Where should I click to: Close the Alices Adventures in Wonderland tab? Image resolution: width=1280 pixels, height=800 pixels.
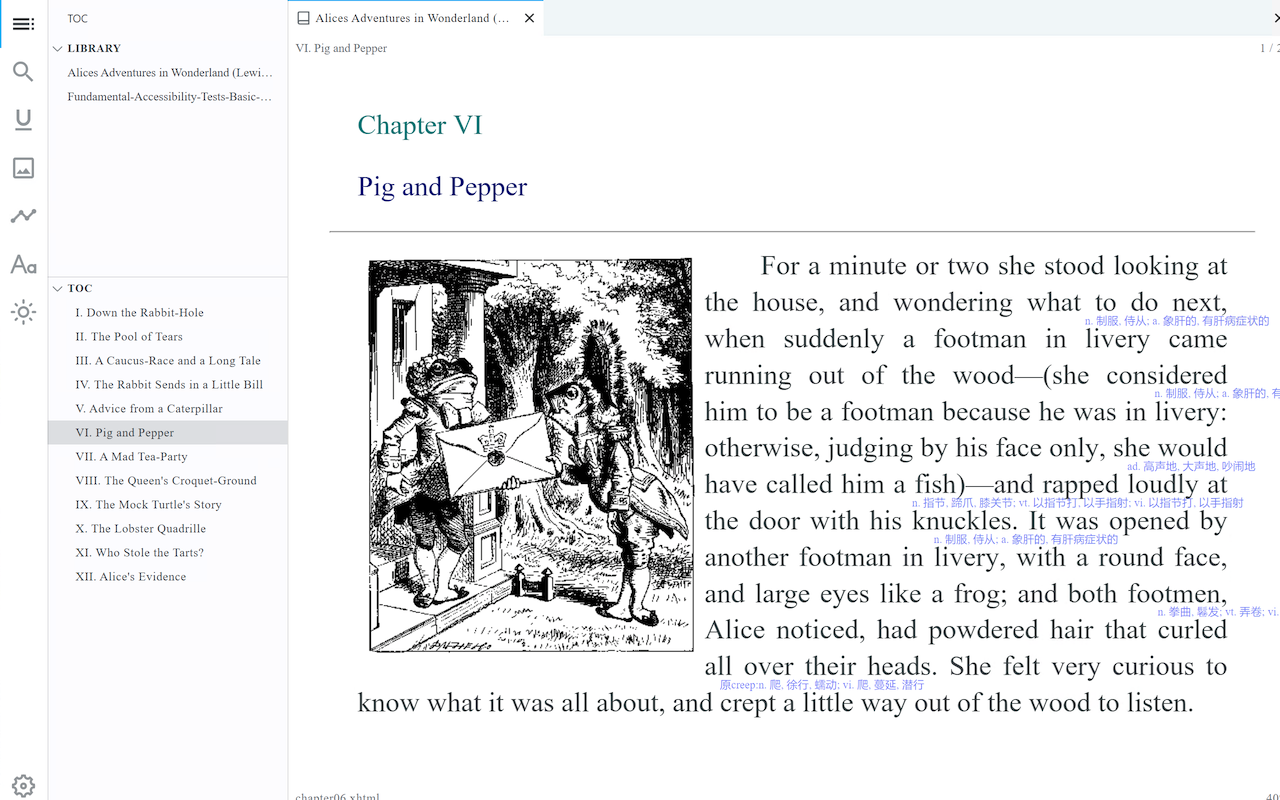[x=529, y=18]
